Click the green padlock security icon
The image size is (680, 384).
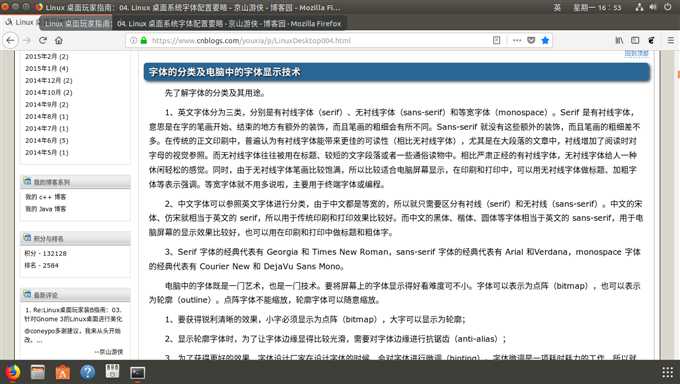tap(144, 40)
